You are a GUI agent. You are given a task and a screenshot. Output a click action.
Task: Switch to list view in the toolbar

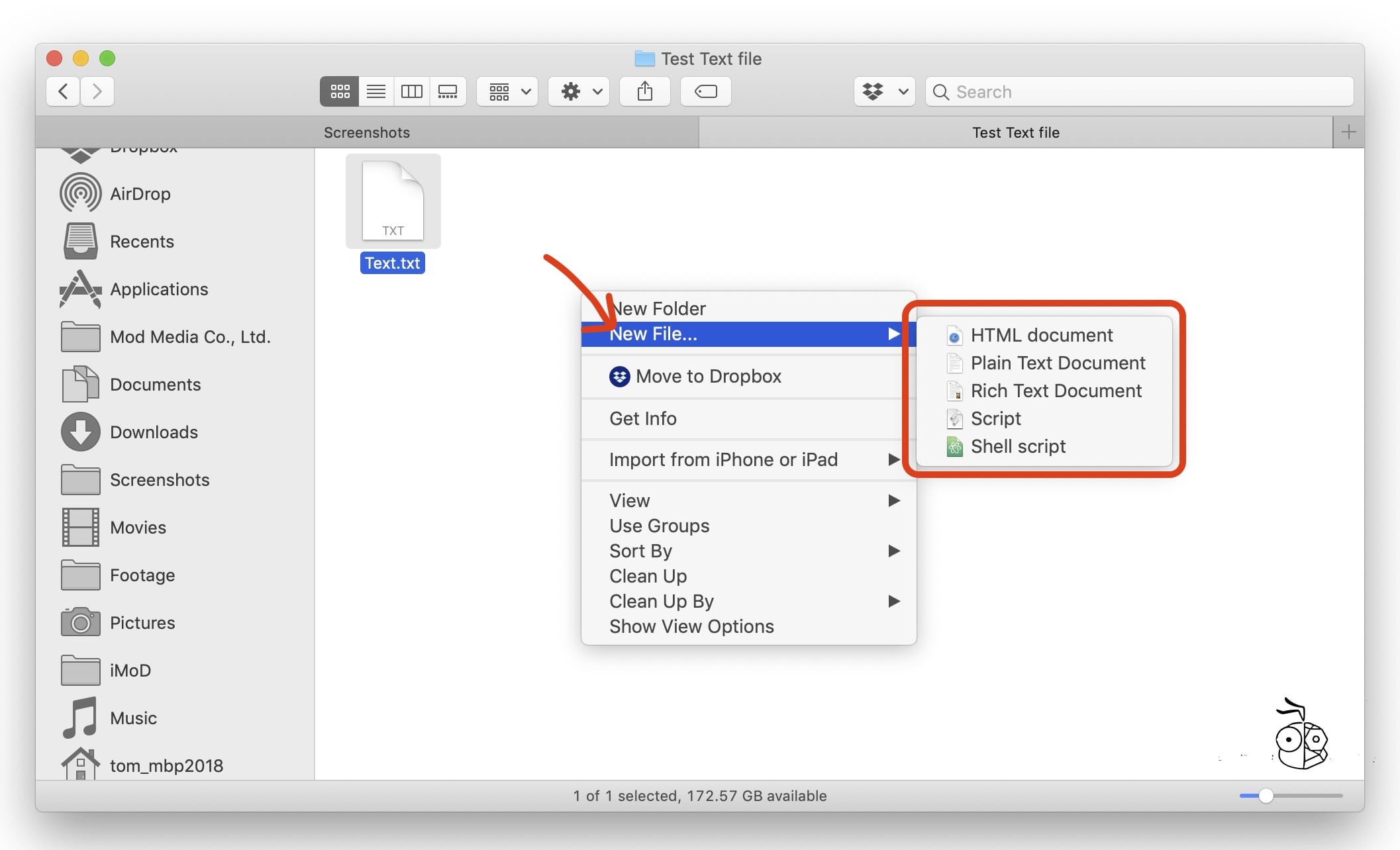(x=375, y=91)
